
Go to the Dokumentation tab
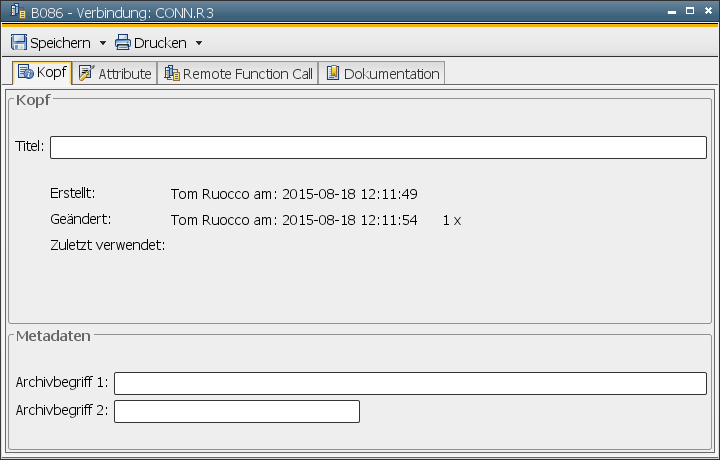(382, 73)
